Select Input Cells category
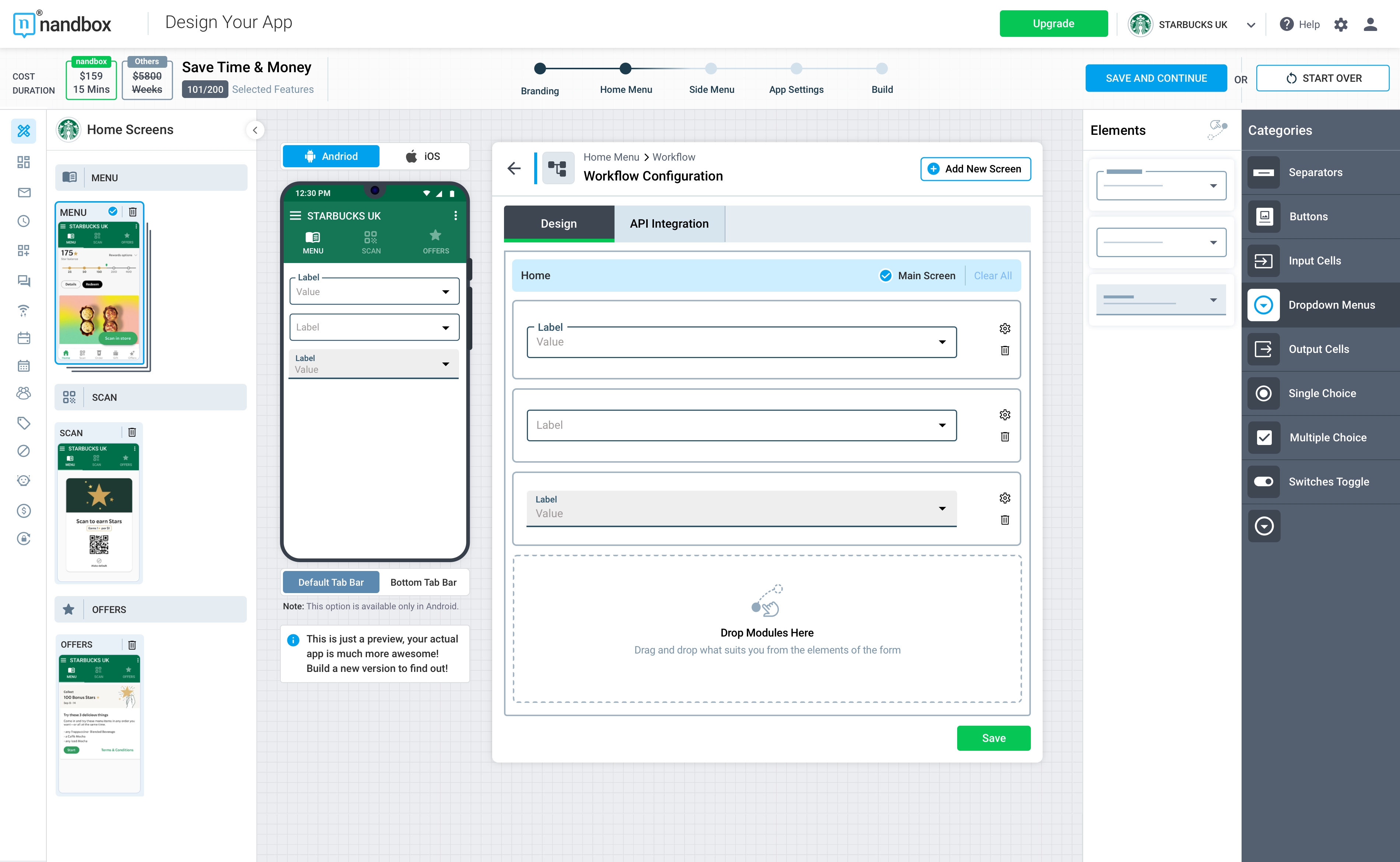The width and height of the screenshot is (1400, 862). coord(1321,260)
